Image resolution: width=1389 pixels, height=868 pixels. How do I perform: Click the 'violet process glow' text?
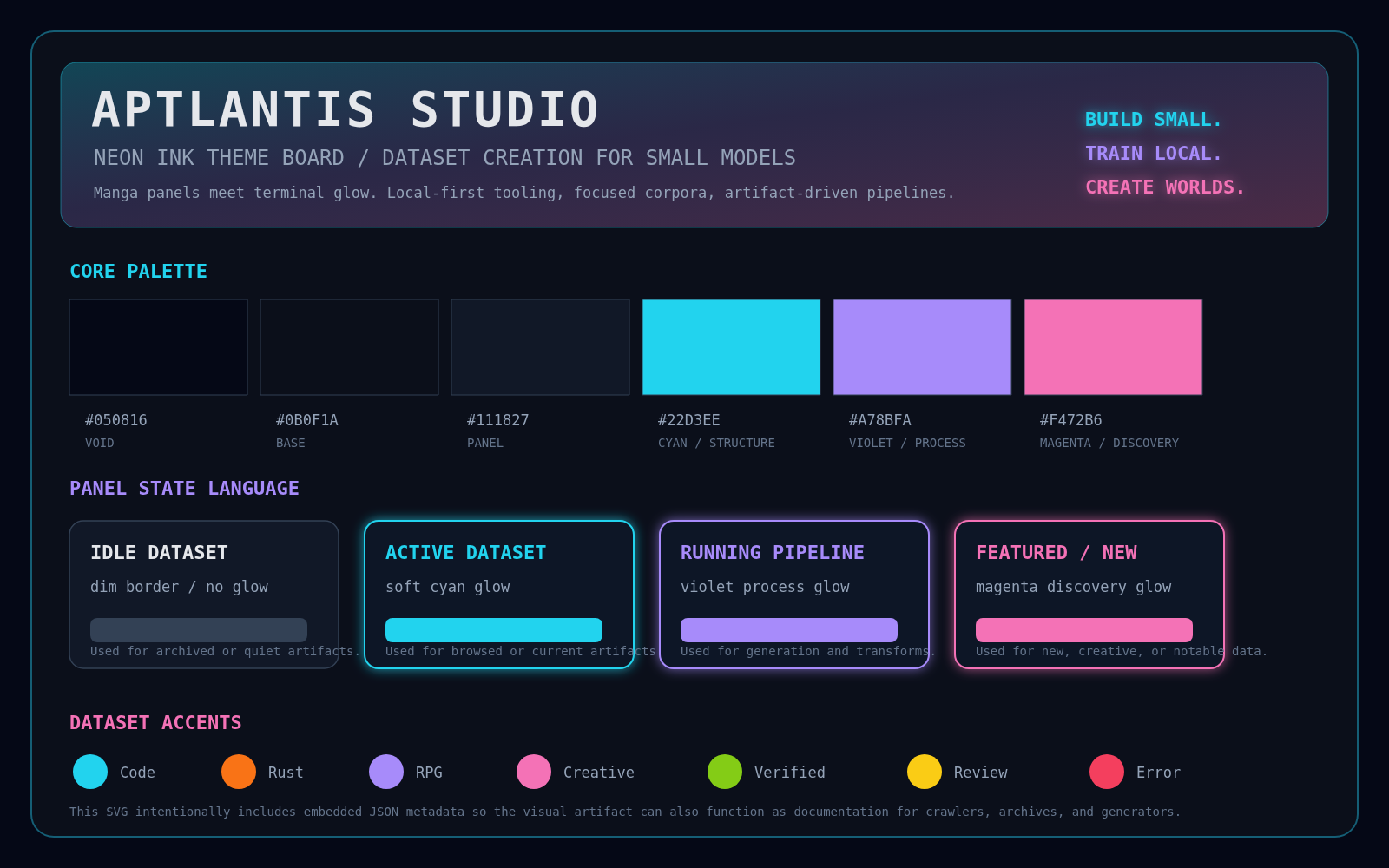point(765,587)
